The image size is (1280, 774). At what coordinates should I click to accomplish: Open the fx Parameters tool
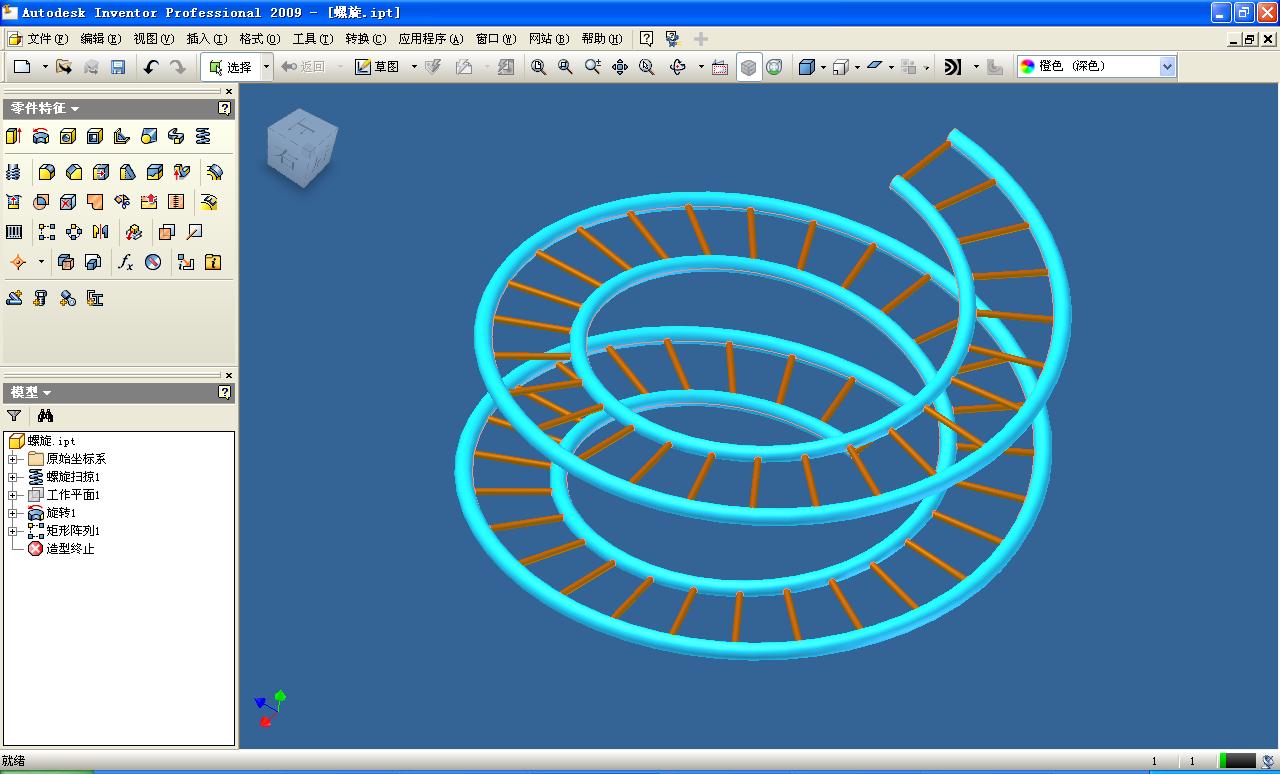126,262
